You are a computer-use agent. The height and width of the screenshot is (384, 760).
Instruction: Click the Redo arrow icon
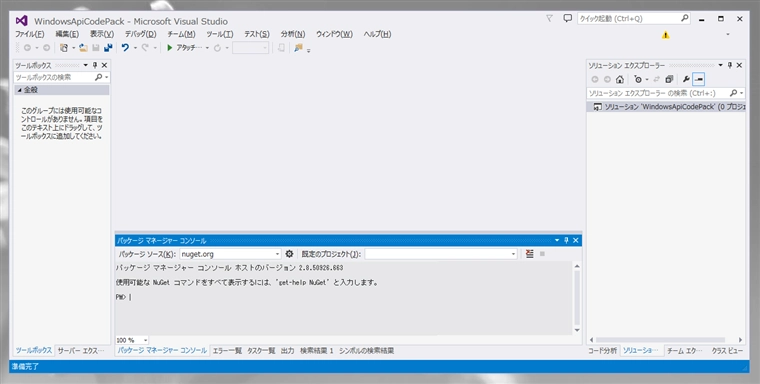[x=144, y=48]
